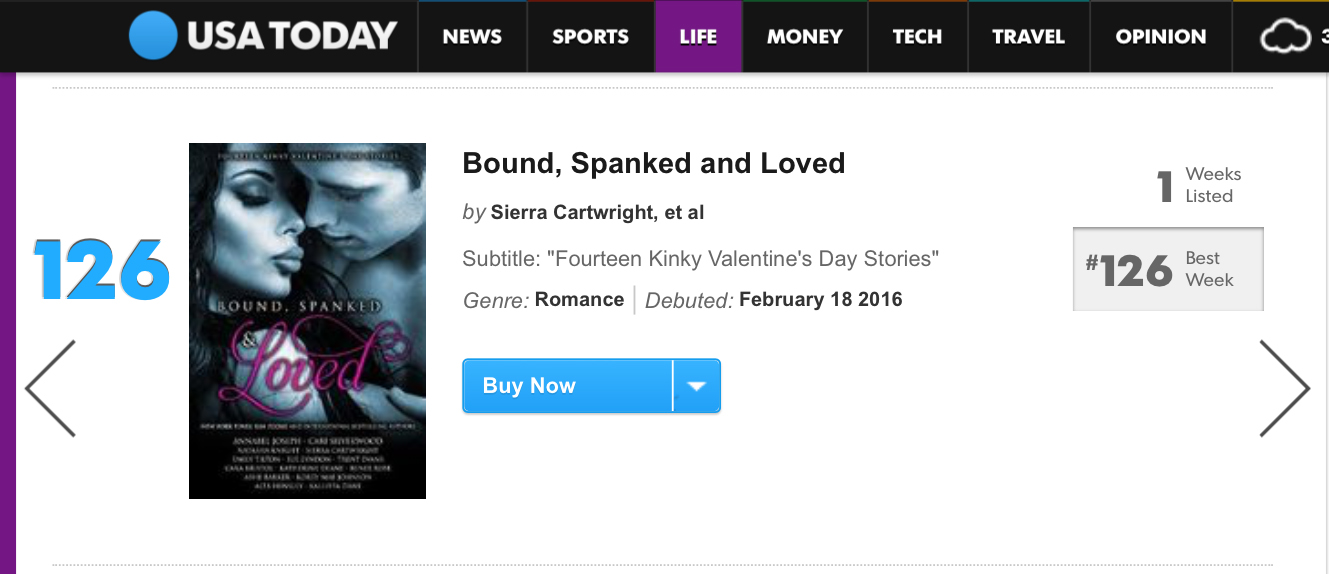The width and height of the screenshot is (1329, 574).
Task: Click the USA TODAY blue circle logo
Action: point(153,36)
